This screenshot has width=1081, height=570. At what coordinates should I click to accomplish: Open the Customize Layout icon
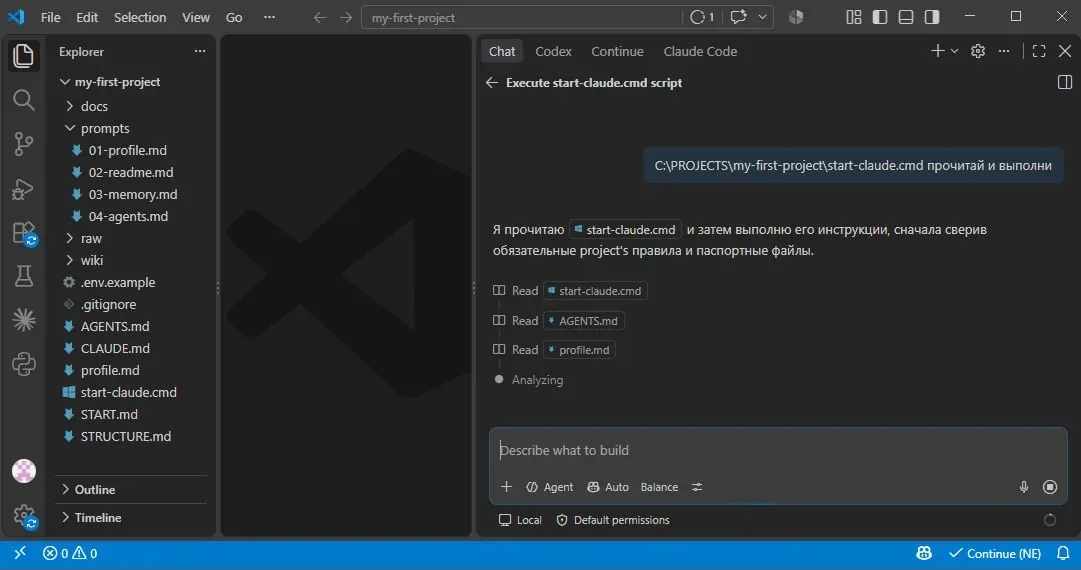[x=853, y=17]
